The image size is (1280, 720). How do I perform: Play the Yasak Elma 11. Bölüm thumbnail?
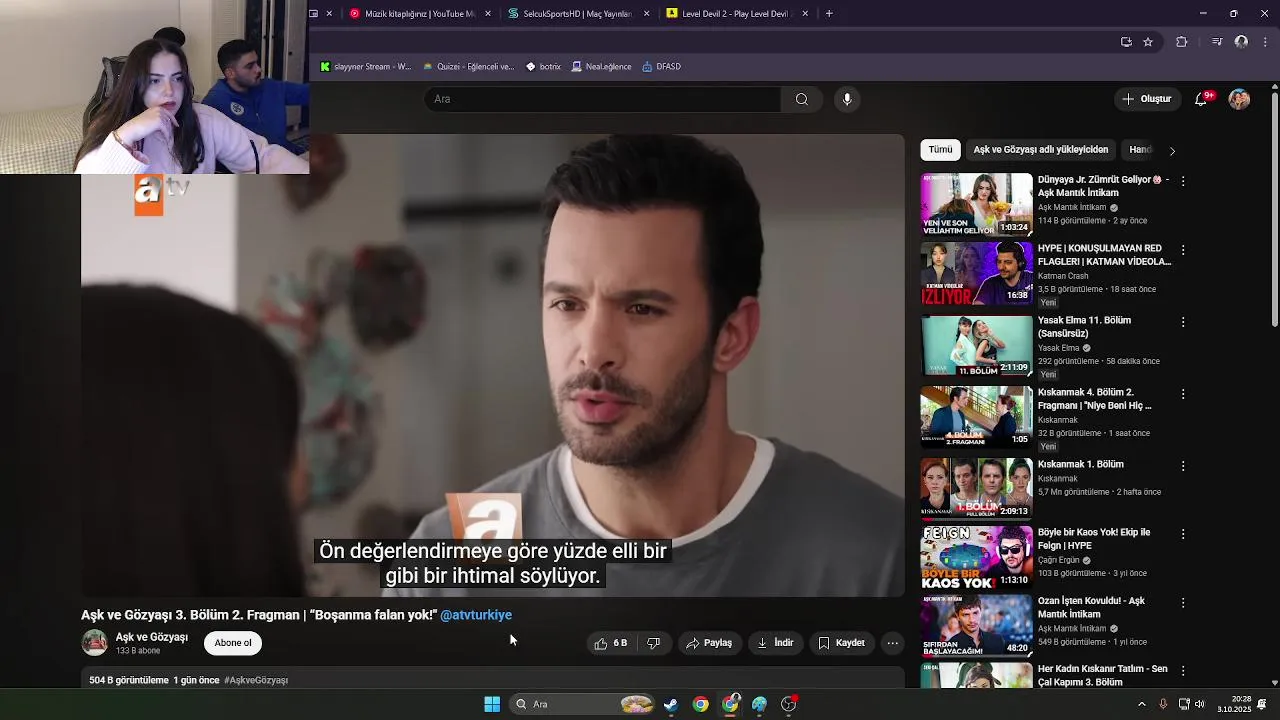coord(976,345)
